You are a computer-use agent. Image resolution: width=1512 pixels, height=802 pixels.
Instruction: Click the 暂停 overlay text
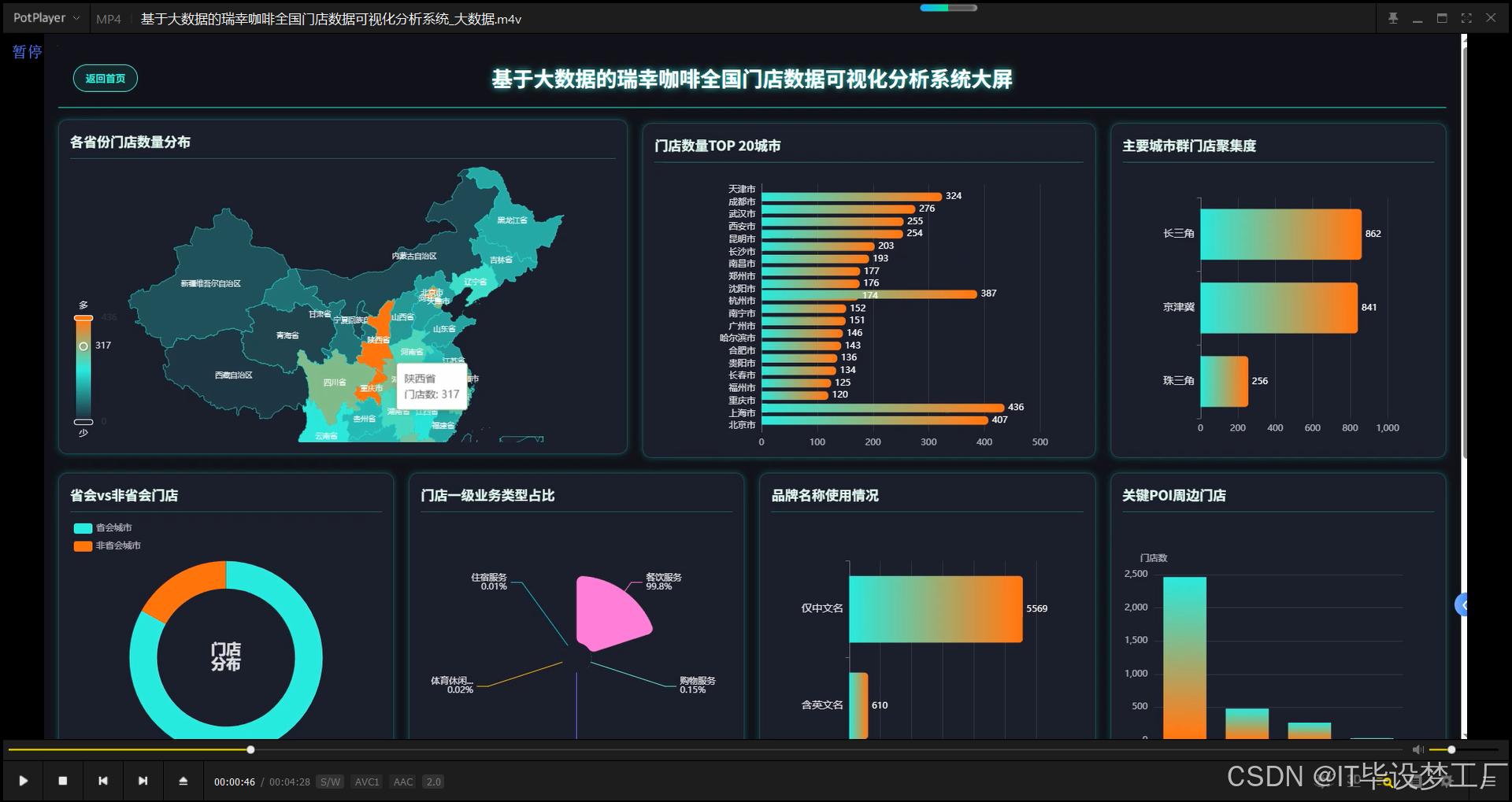tap(26, 51)
